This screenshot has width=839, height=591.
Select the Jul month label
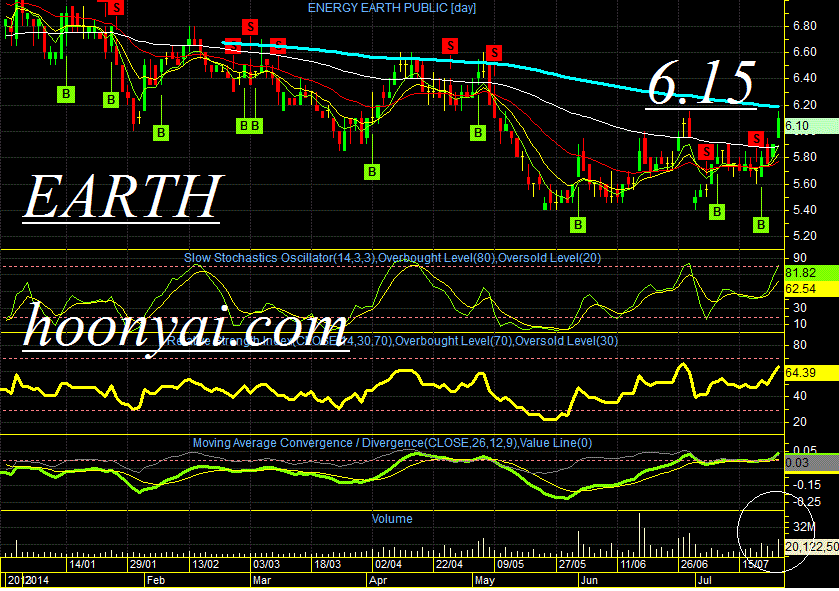(705, 580)
